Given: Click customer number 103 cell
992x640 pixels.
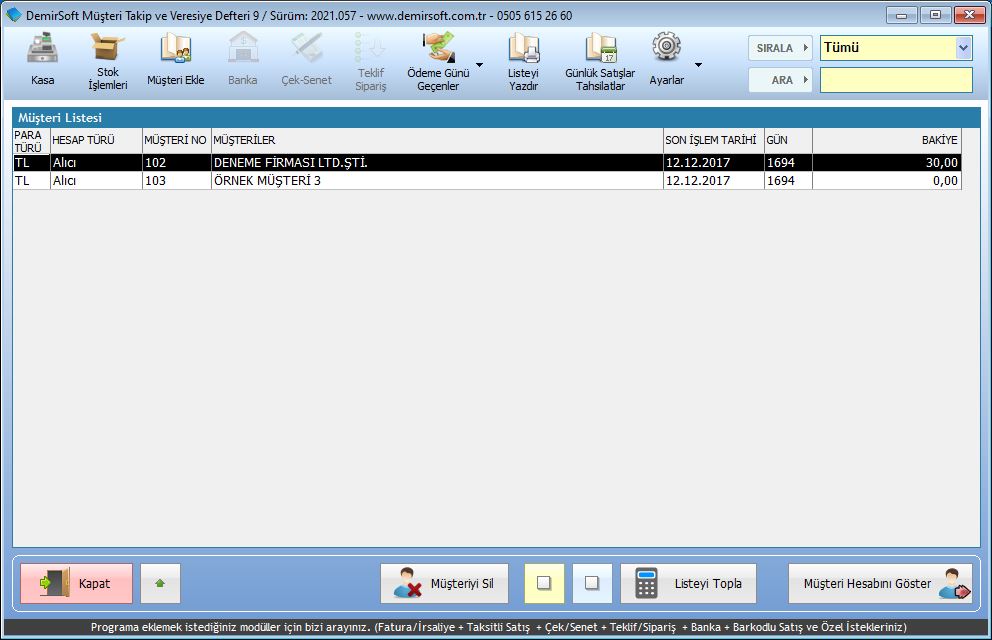Looking at the screenshot, I should click(x=177, y=180).
